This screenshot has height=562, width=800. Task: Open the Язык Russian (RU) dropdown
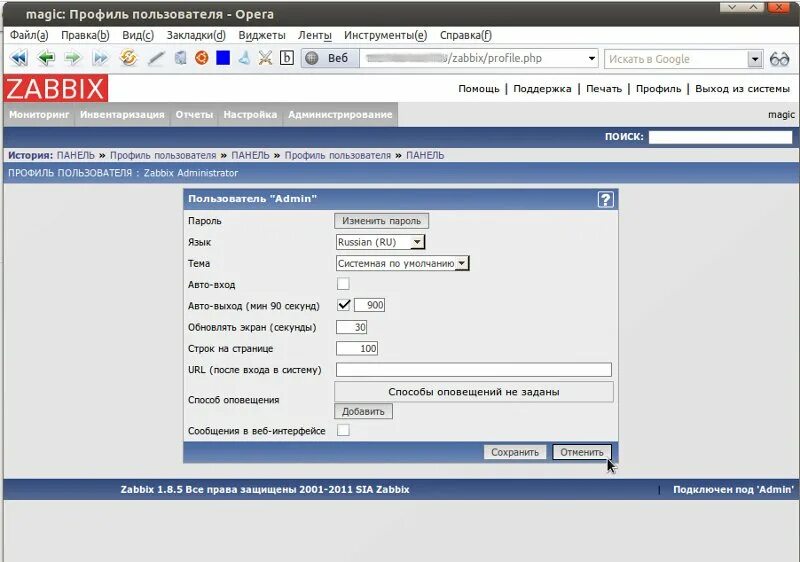point(380,242)
